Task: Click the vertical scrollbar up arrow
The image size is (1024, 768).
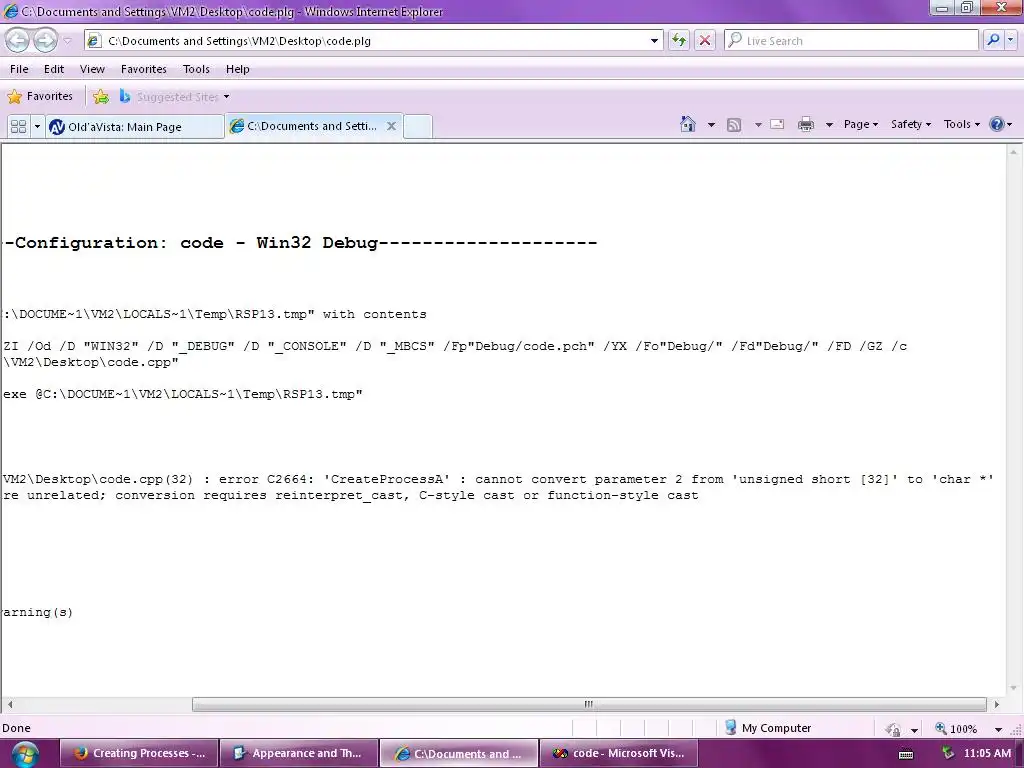Action: (x=1014, y=152)
